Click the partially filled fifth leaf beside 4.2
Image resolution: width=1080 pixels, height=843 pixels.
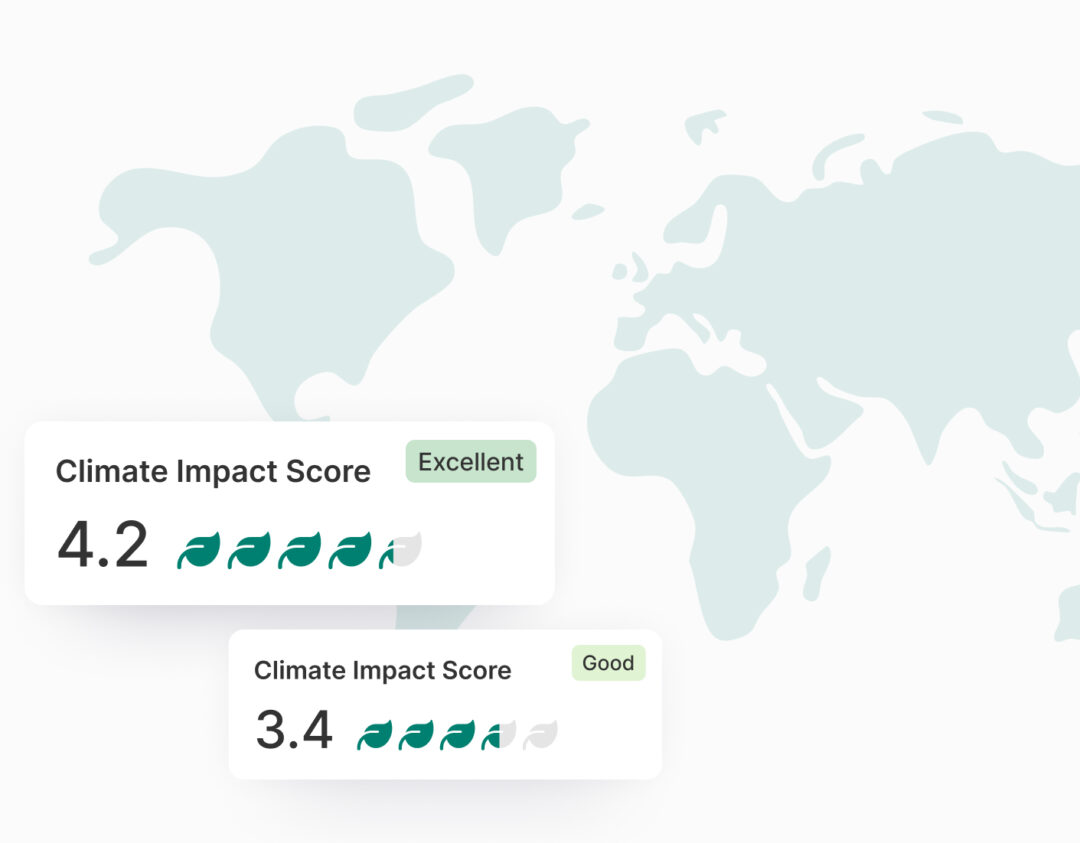[400, 550]
